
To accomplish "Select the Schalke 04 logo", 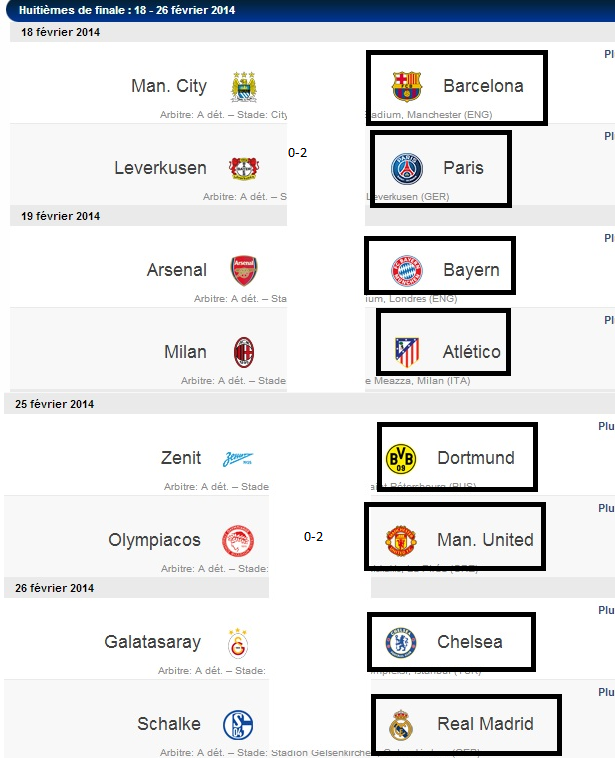I will tap(238, 725).
